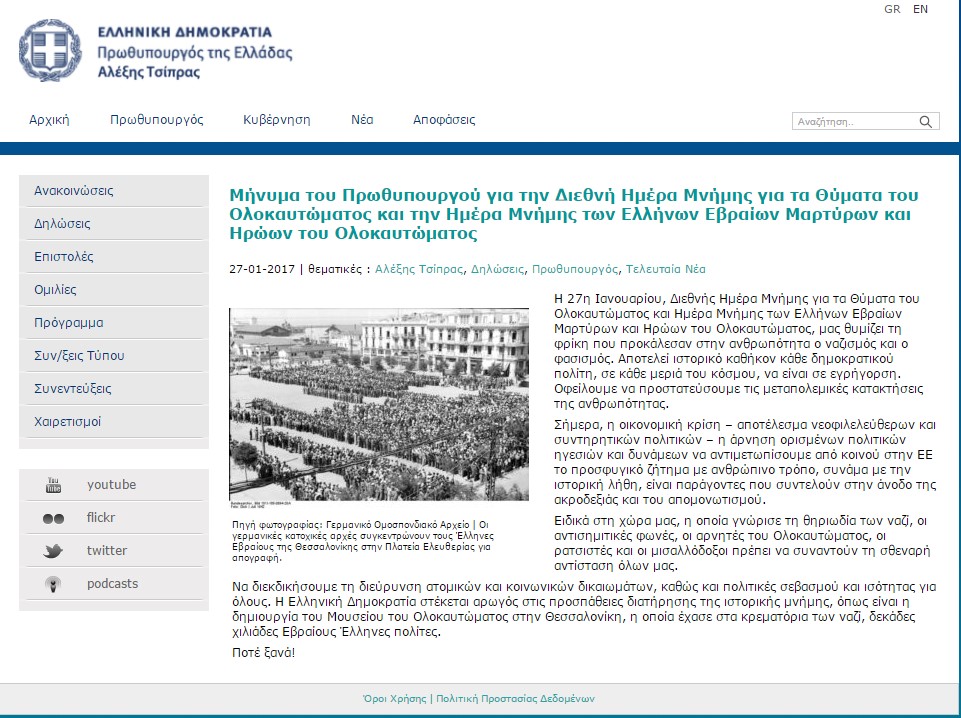961x718 pixels.
Task: Open the youtube text link
Action: pyautogui.click(x=112, y=485)
